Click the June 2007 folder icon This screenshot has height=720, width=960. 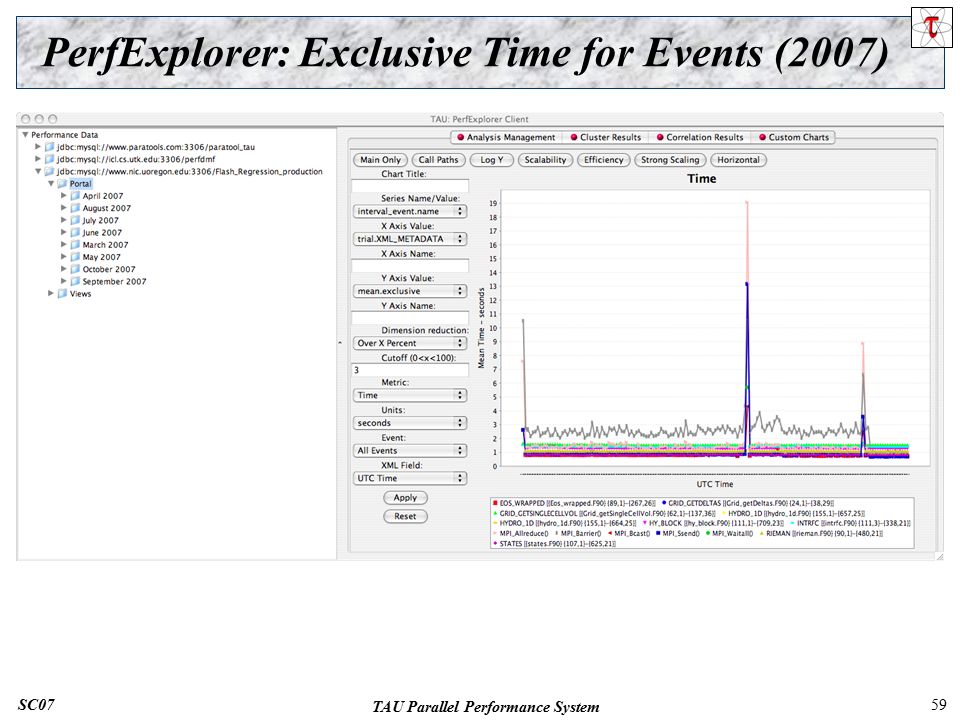[75, 233]
